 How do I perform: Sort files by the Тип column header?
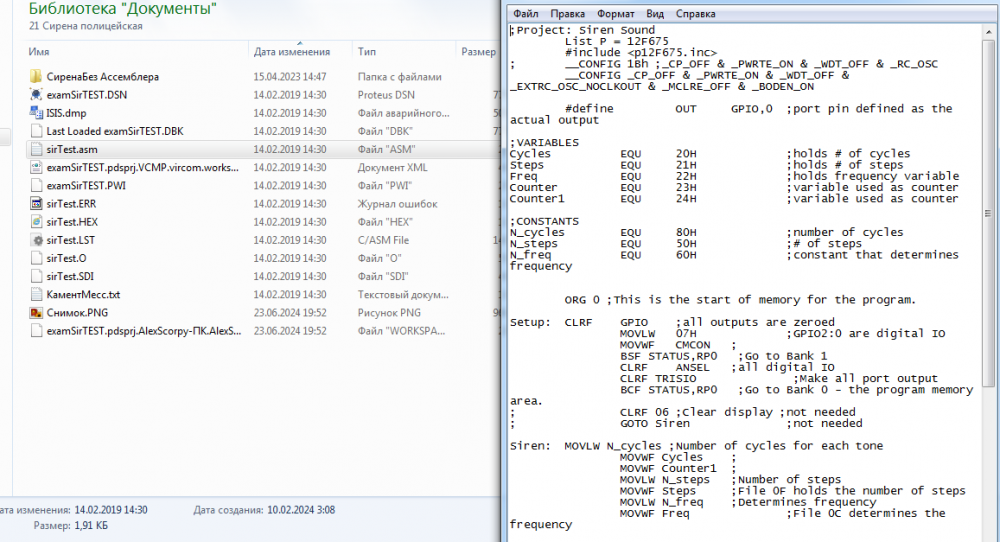tap(366, 52)
